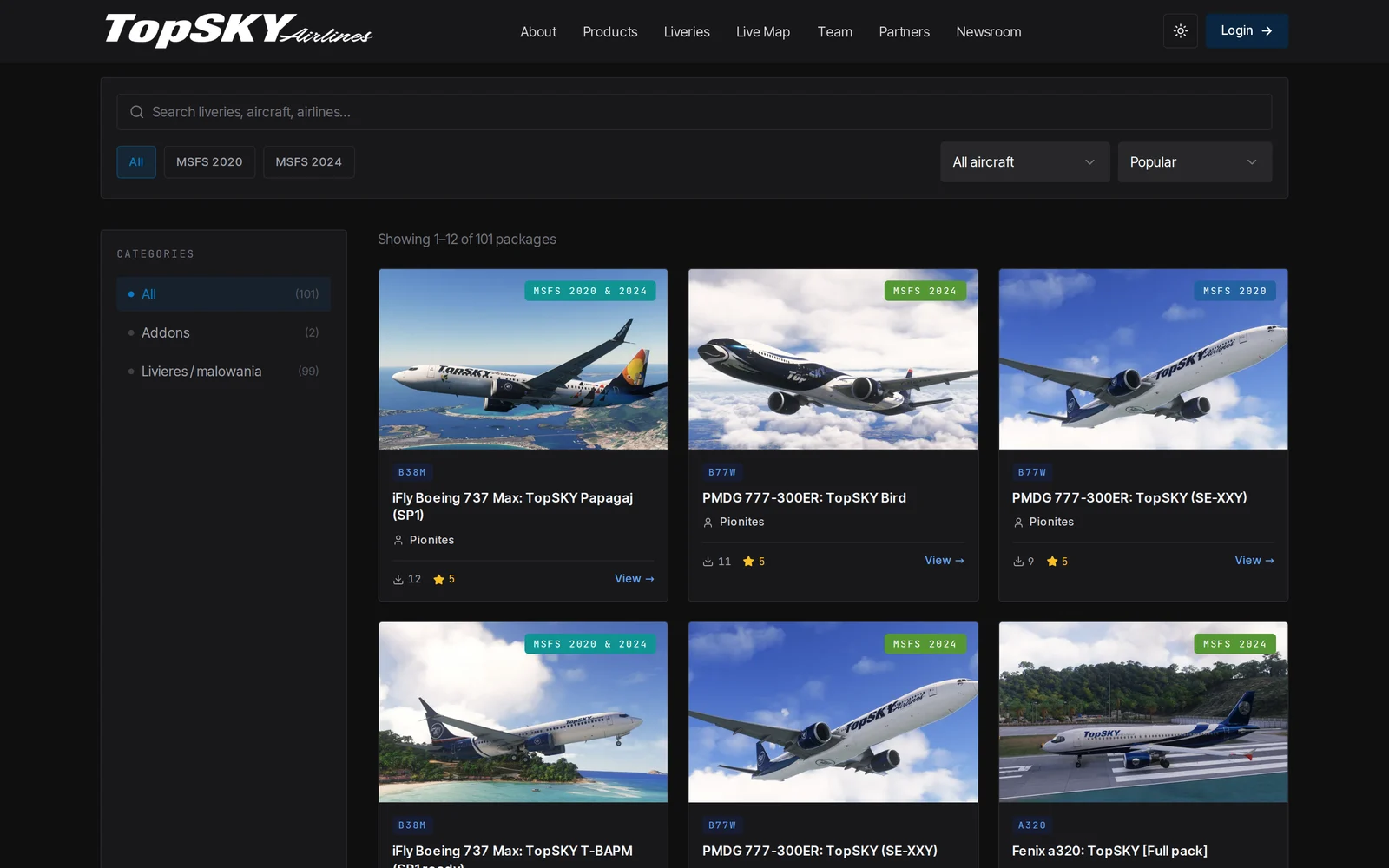1389x868 pixels.
Task: Click MSFS 2024 badge on TopSKY Bird card
Action: [925, 291]
